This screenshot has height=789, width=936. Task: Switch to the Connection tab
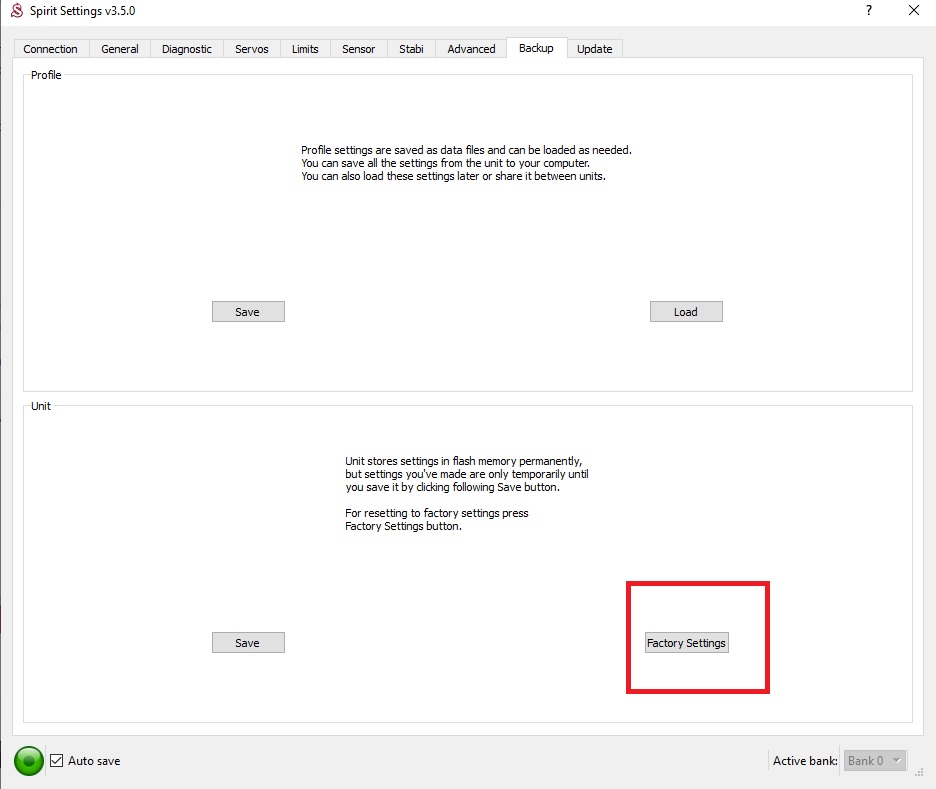point(51,49)
